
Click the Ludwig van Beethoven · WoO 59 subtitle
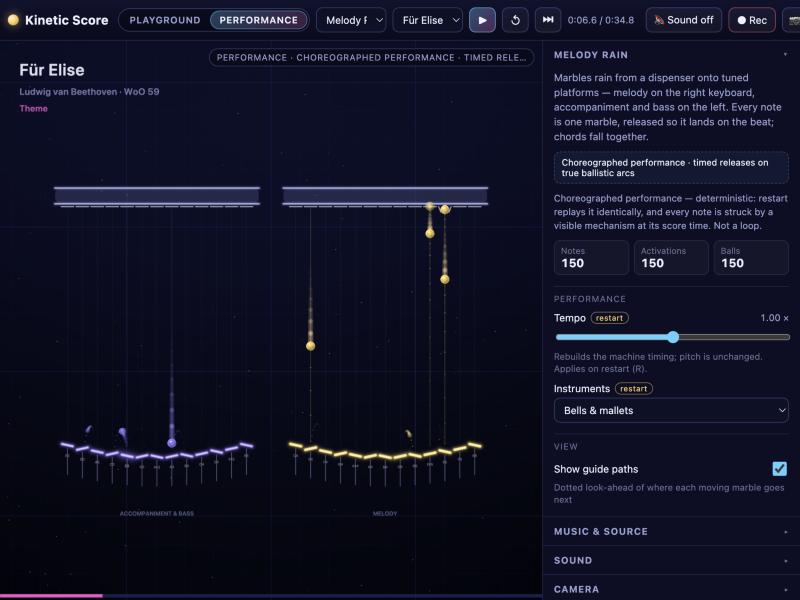pyautogui.click(x=89, y=92)
